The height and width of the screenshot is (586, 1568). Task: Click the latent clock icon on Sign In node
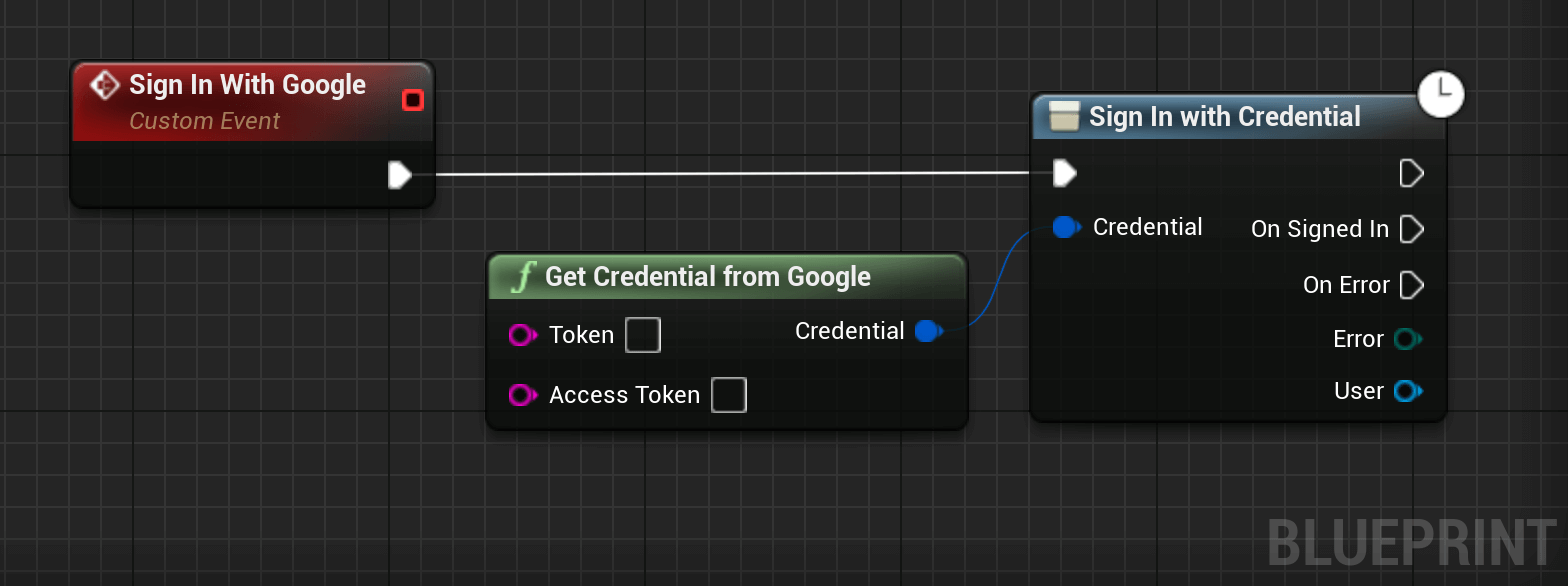click(1441, 95)
